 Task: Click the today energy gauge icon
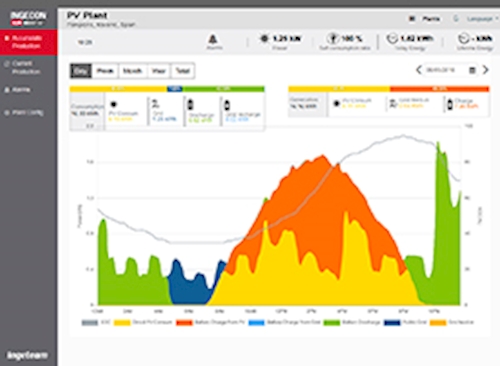click(x=392, y=39)
